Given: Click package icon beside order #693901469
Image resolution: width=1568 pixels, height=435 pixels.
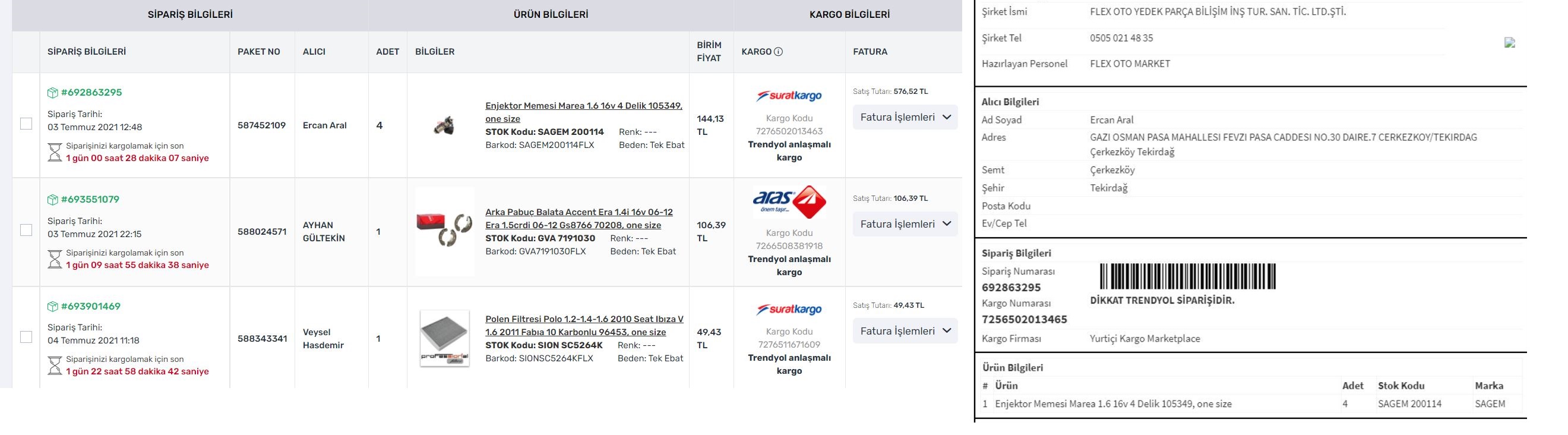Looking at the screenshot, I should pos(53,307).
